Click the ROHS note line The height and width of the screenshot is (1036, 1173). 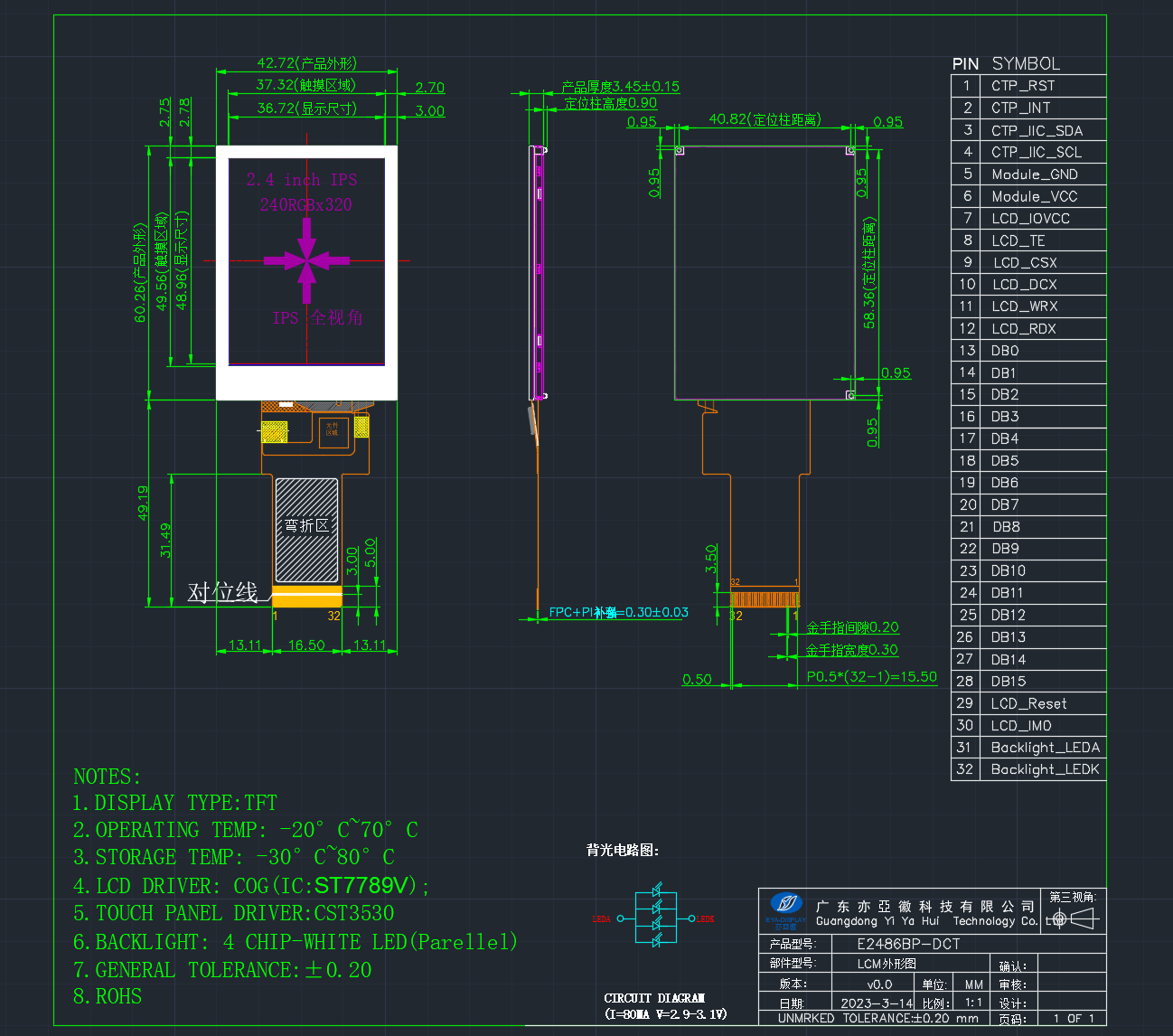tap(108, 996)
